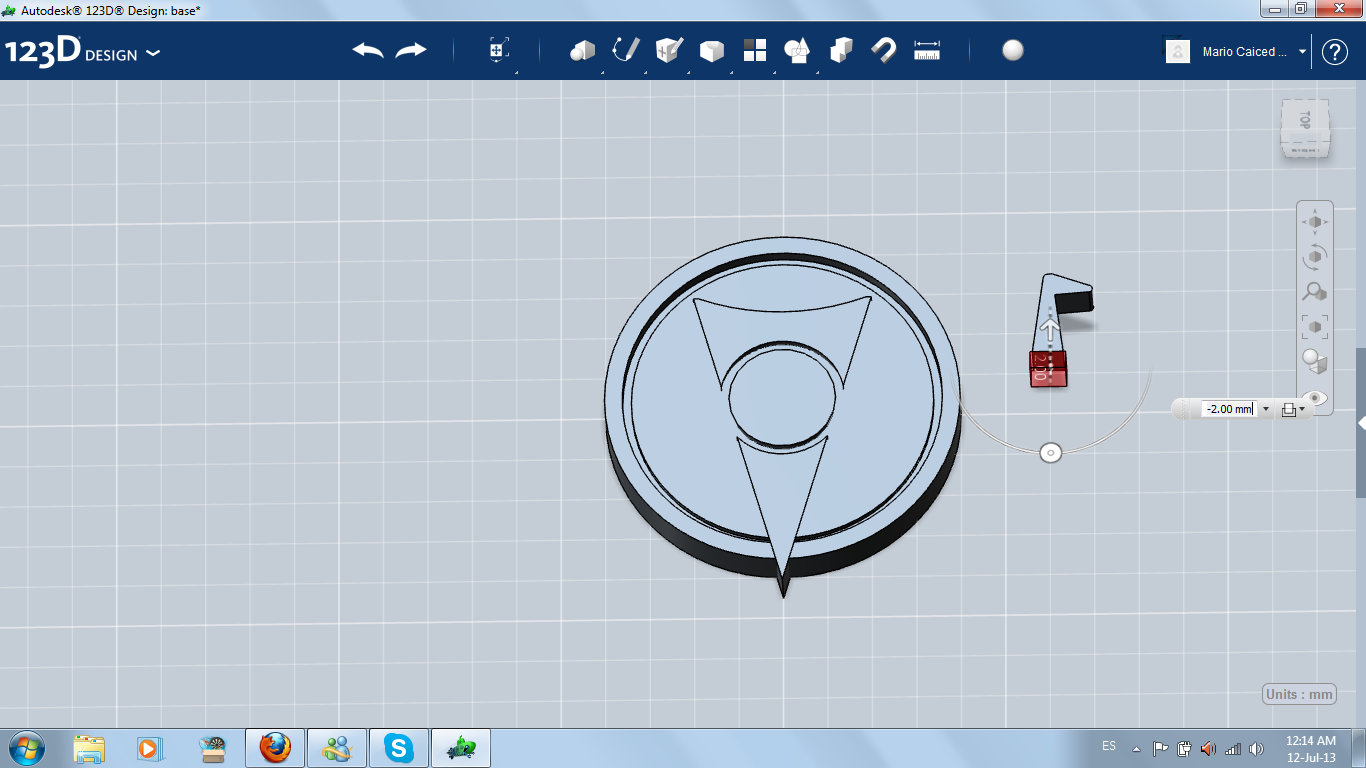Click the ES language indicator
This screenshot has height=768, width=1366.
[1109, 746]
